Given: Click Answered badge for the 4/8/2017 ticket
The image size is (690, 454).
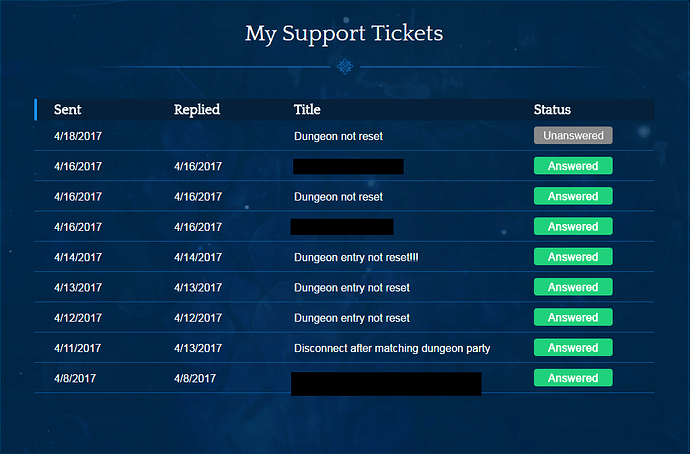Looking at the screenshot, I should pyautogui.click(x=572, y=378).
